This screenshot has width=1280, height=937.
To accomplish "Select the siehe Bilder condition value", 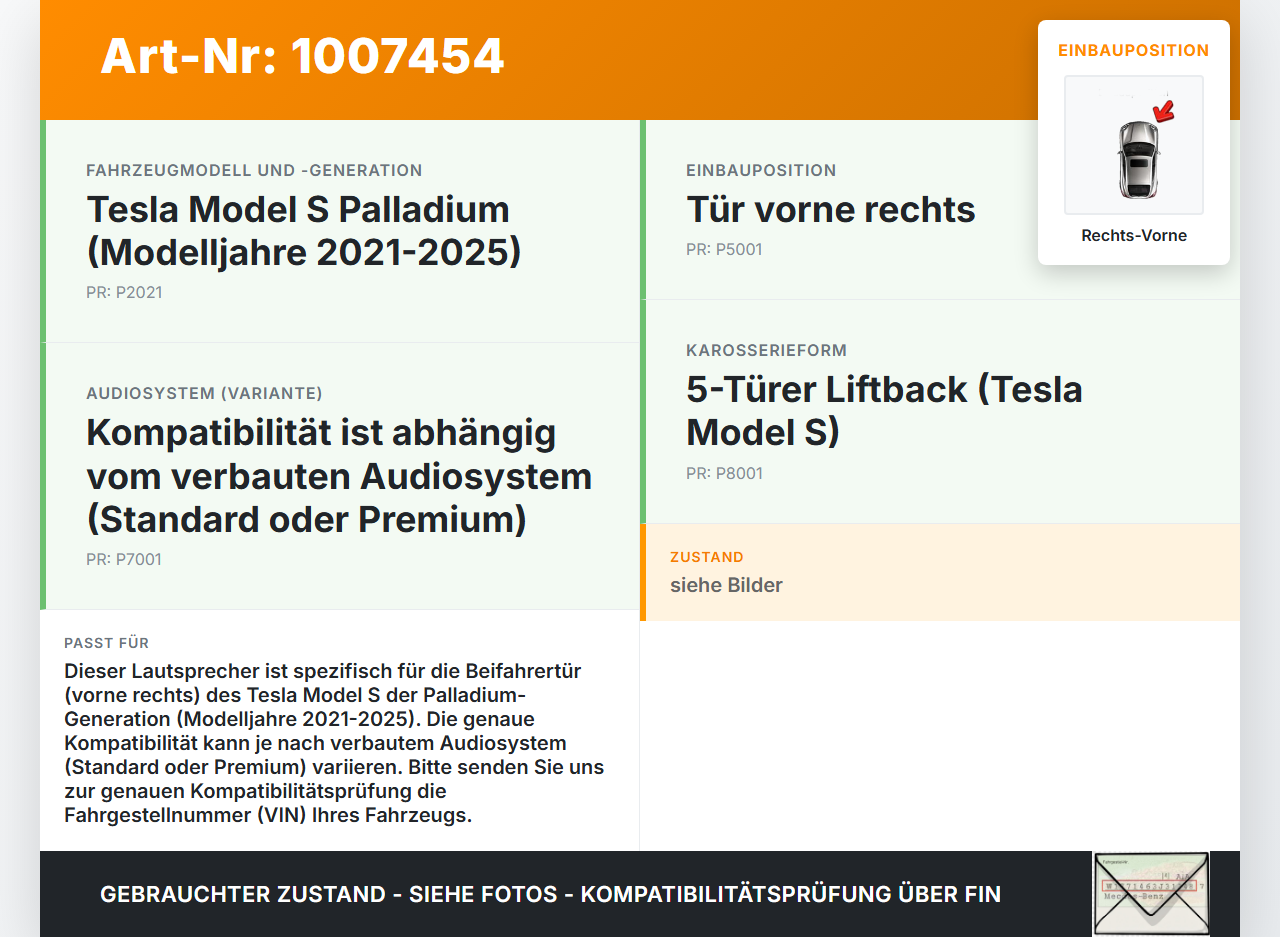I will point(726,585).
